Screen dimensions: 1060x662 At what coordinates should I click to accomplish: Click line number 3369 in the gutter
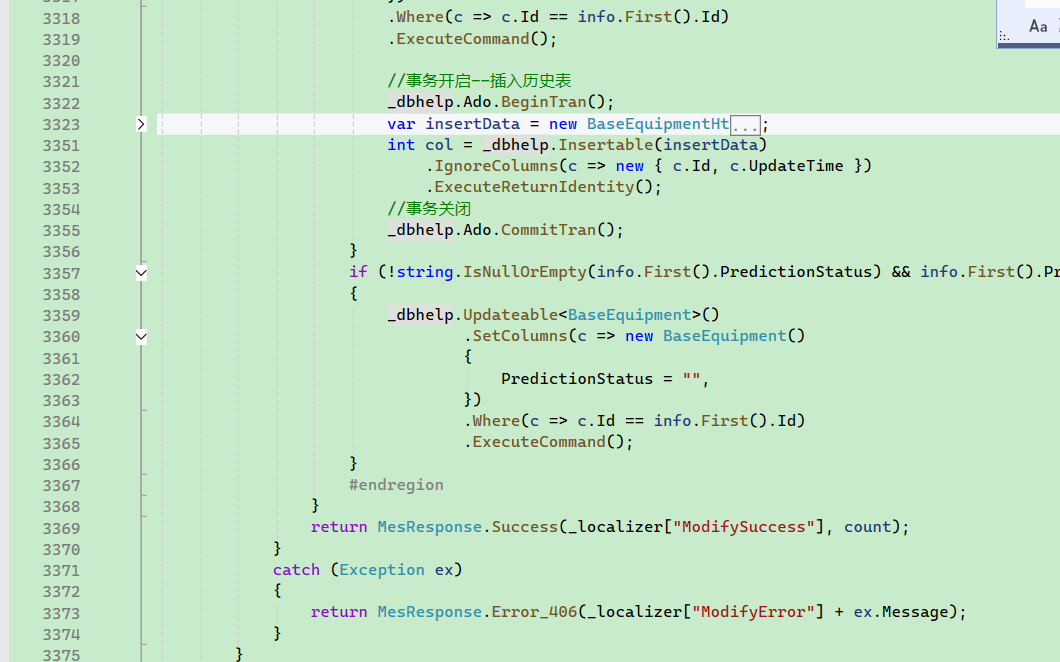(61, 527)
